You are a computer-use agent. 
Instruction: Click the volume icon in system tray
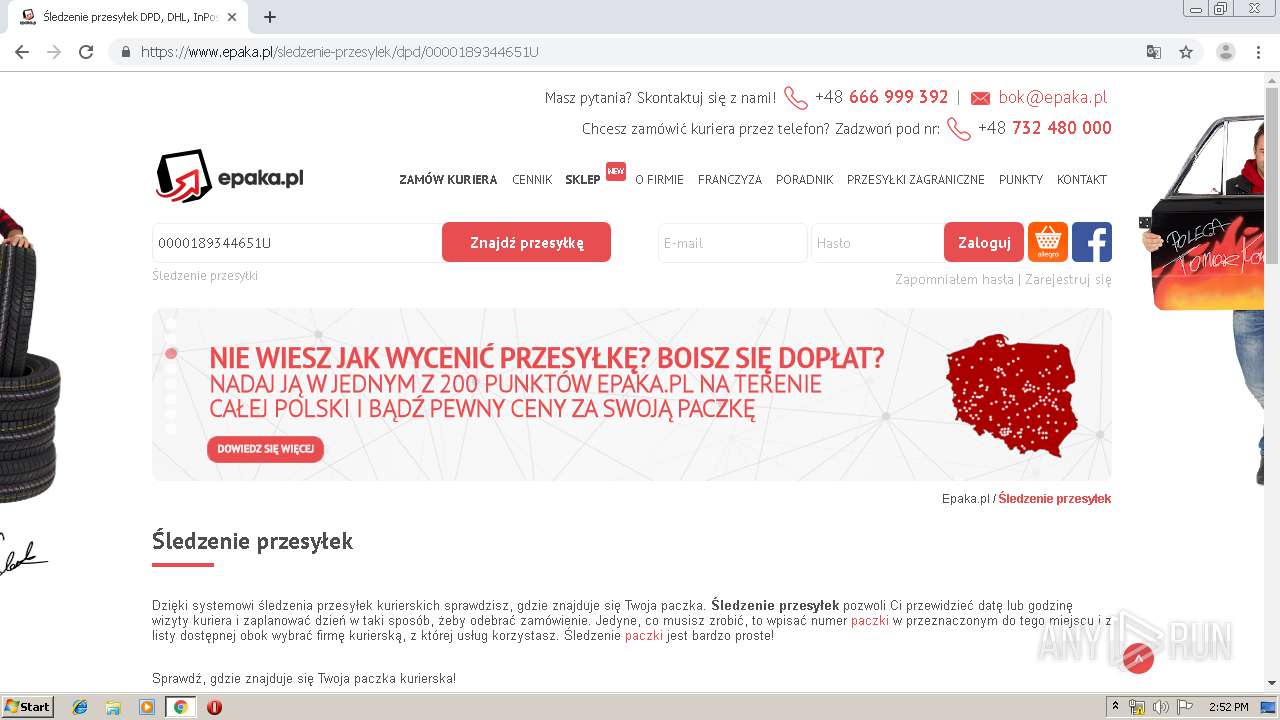(x=1160, y=707)
